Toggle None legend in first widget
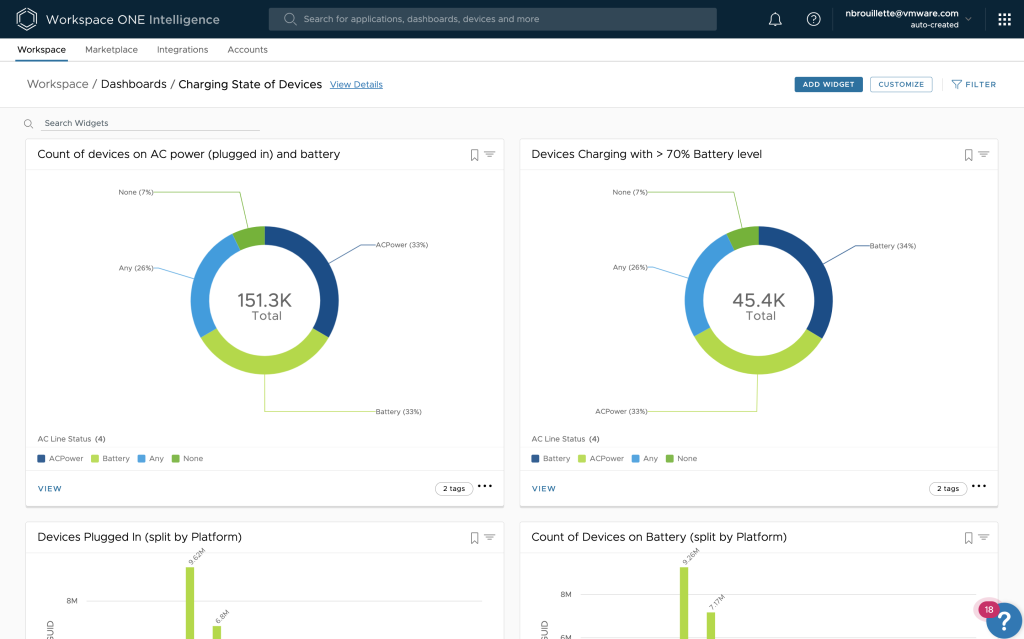 [x=187, y=459]
